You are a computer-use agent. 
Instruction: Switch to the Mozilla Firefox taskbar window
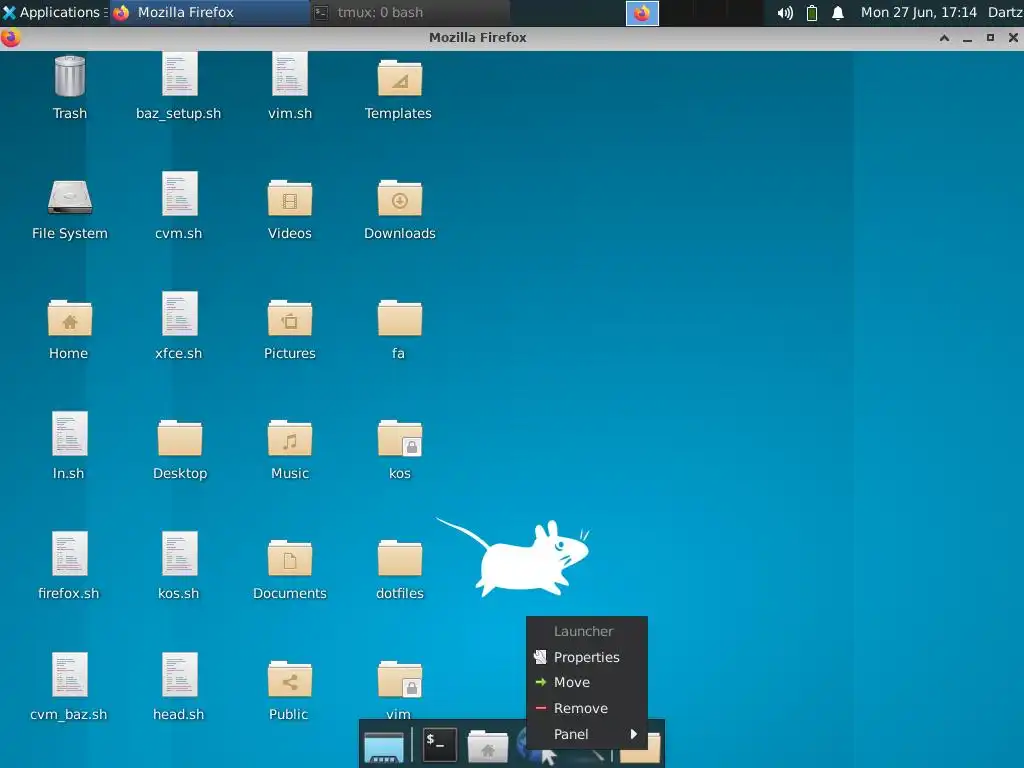(x=210, y=12)
